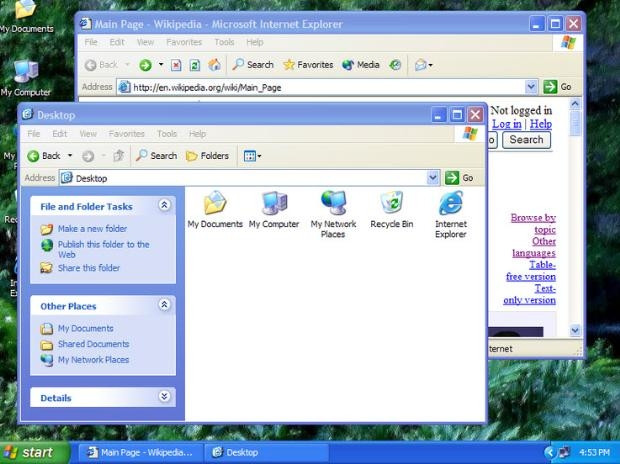Open Internet Explorer address bar dropdown
The image size is (620, 464).
click(531, 87)
